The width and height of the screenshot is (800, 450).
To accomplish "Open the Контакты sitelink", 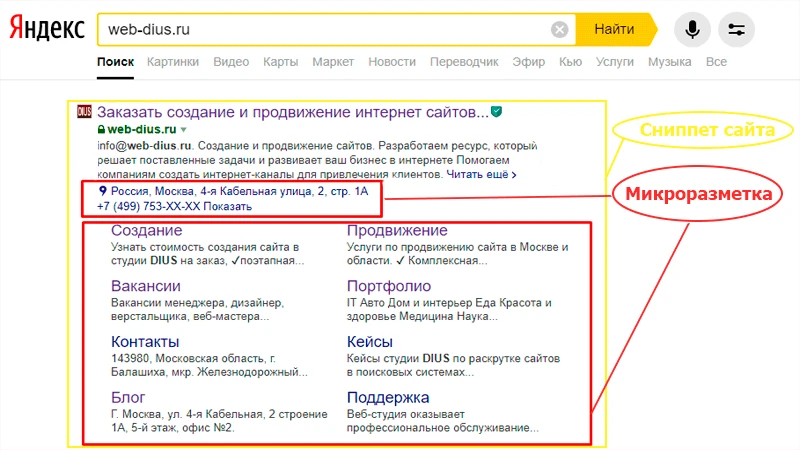I will (145, 342).
